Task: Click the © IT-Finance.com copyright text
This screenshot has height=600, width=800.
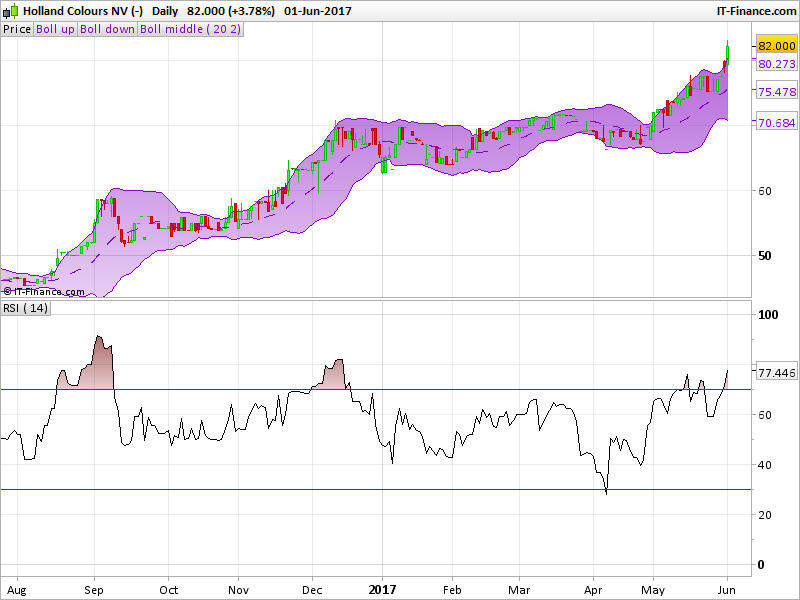Action: point(43,292)
